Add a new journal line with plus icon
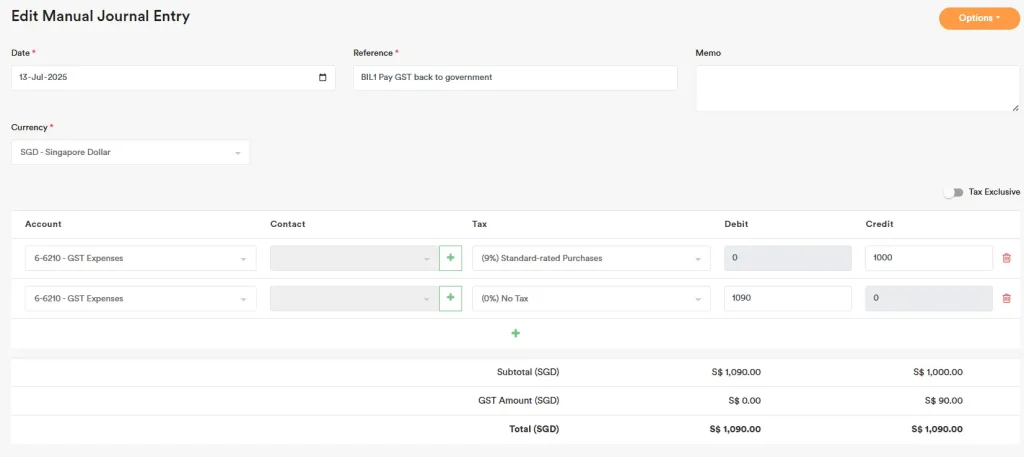1024x457 pixels. click(516, 333)
